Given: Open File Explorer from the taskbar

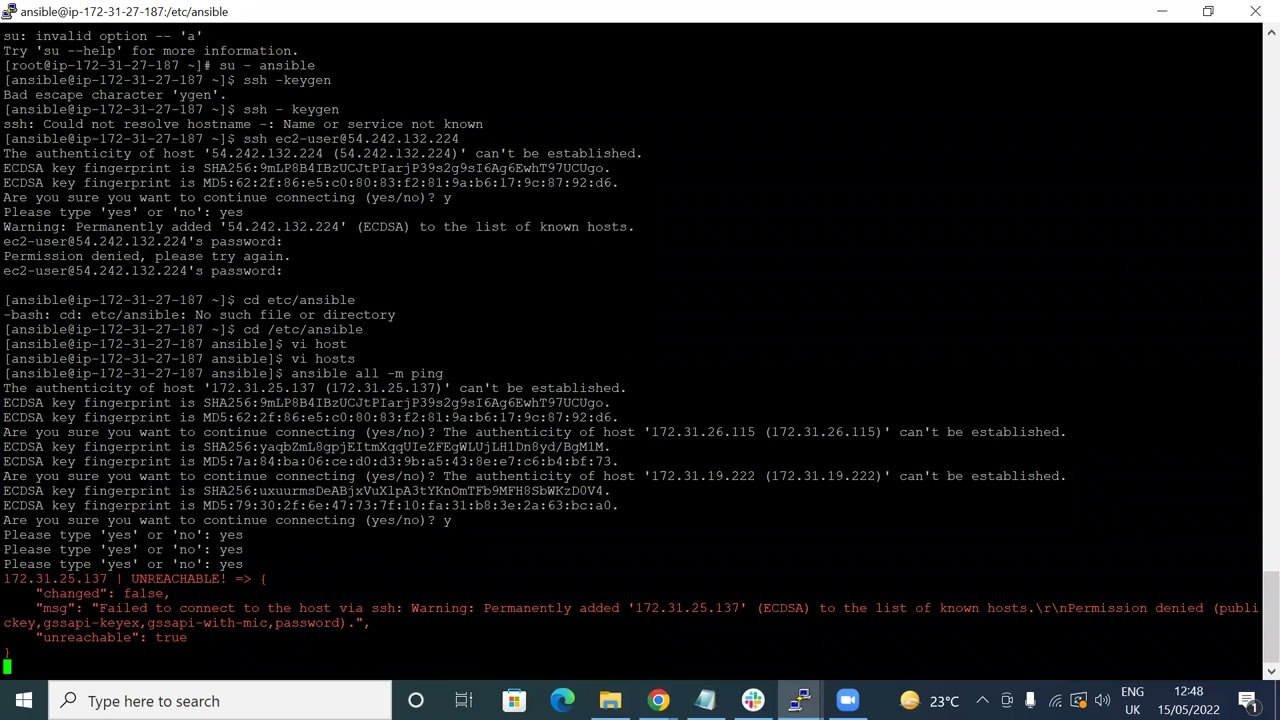Looking at the screenshot, I should pyautogui.click(x=610, y=701).
